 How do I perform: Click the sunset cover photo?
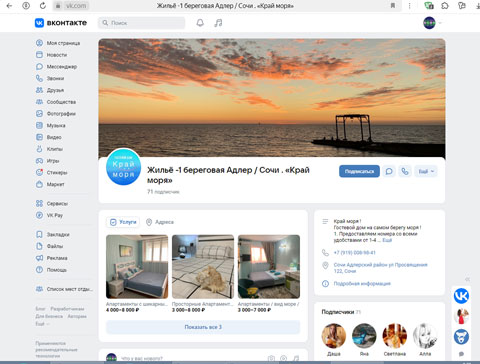(x=272, y=97)
